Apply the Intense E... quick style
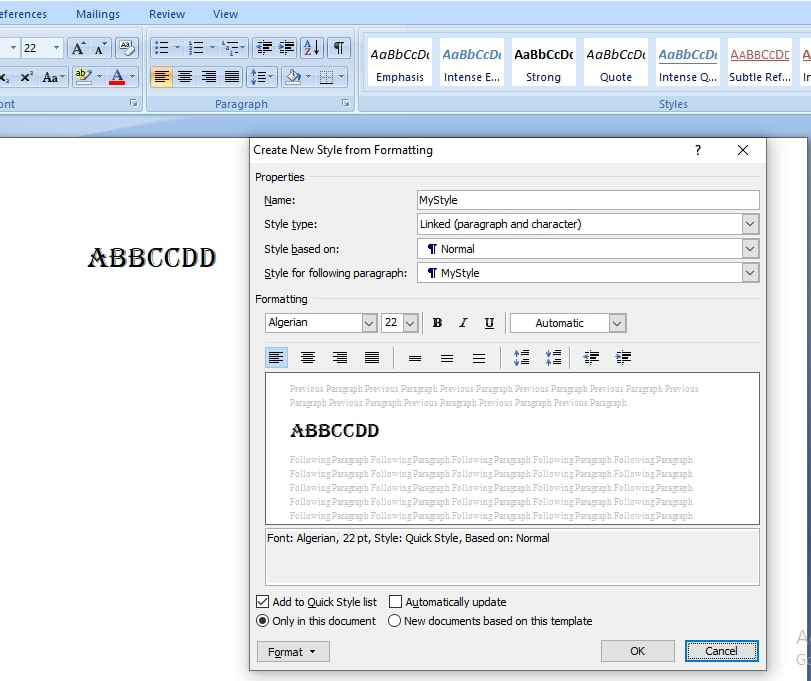This screenshot has width=811, height=681. [x=472, y=64]
